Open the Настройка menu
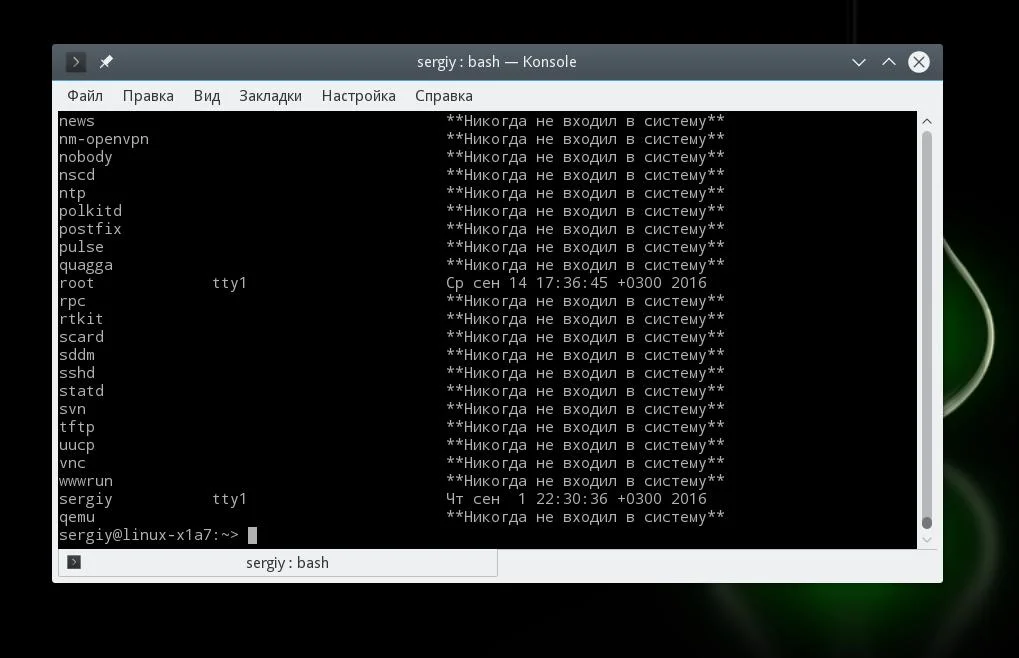 [x=359, y=95]
